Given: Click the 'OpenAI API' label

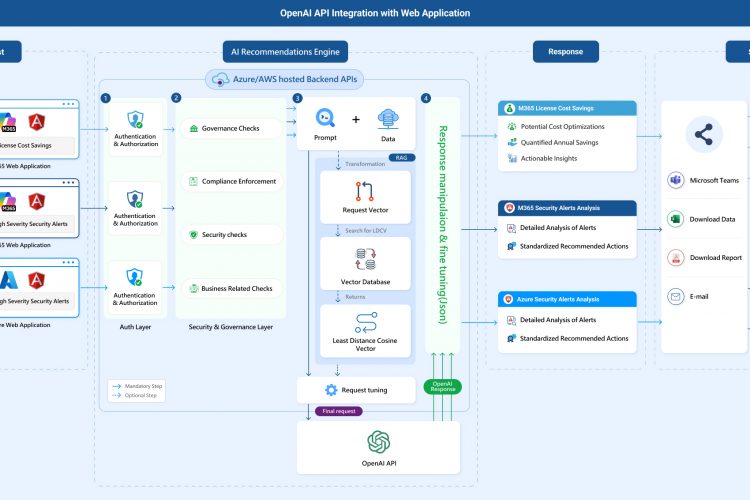Looking at the screenshot, I should click(x=379, y=463).
